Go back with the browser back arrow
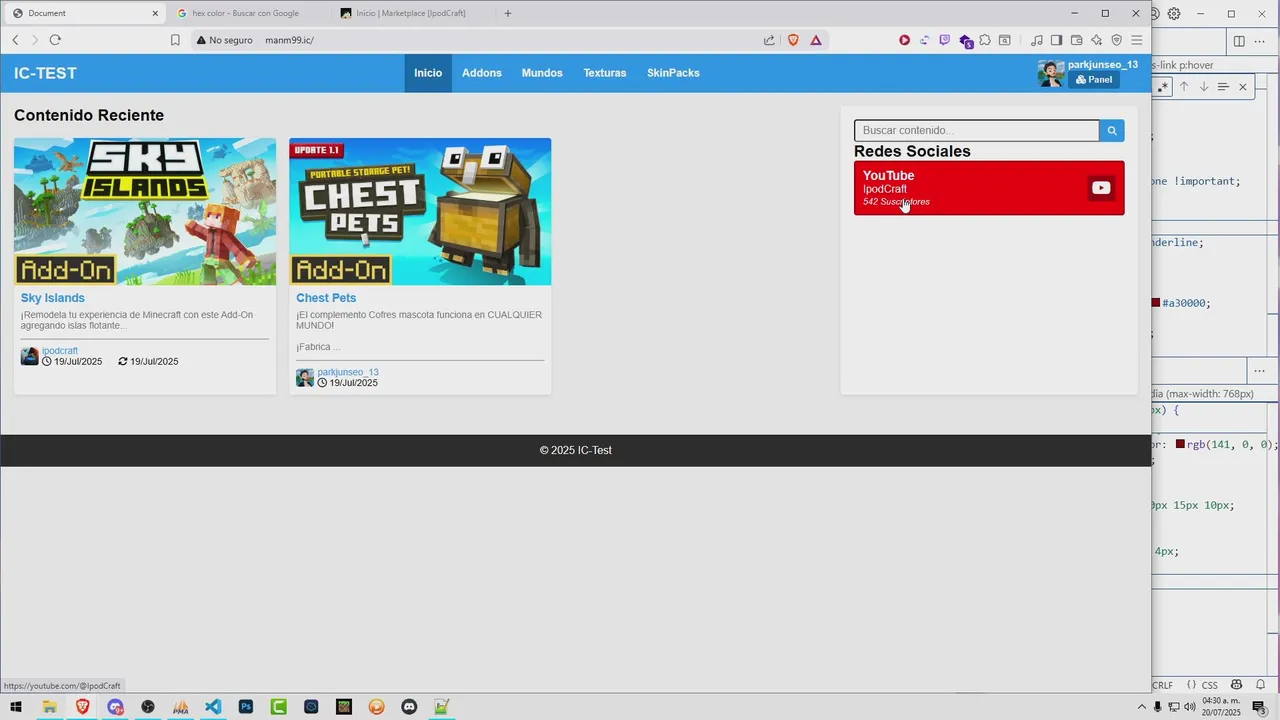The height and width of the screenshot is (720, 1280). [15, 40]
